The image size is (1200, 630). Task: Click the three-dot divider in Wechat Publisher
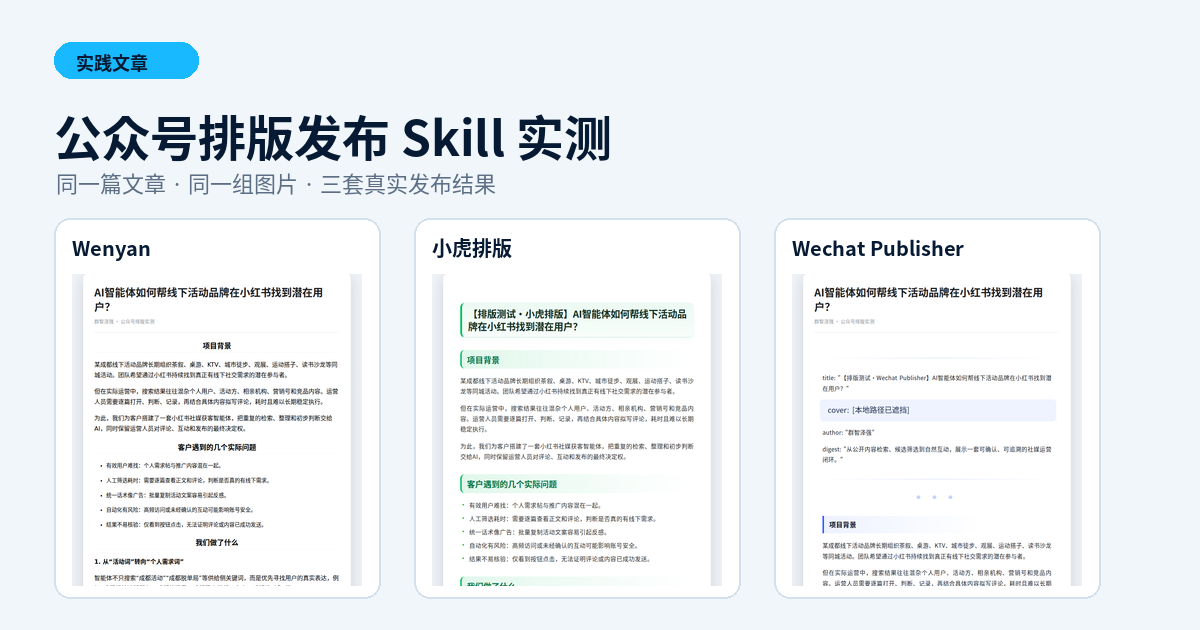tap(934, 496)
